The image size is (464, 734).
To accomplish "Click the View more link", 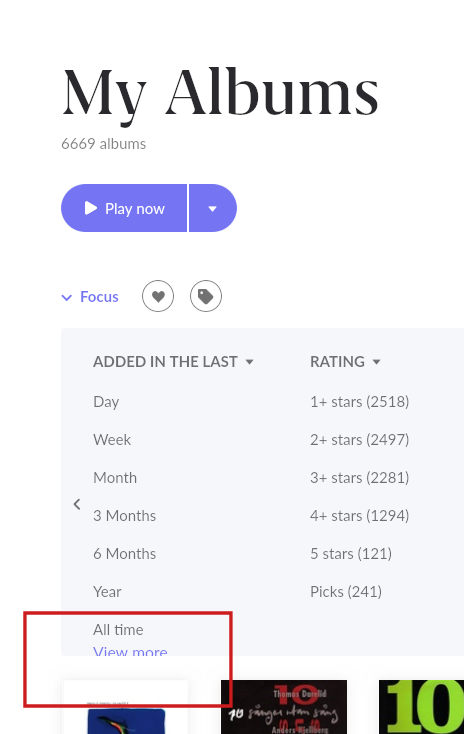I will click(x=130, y=651).
